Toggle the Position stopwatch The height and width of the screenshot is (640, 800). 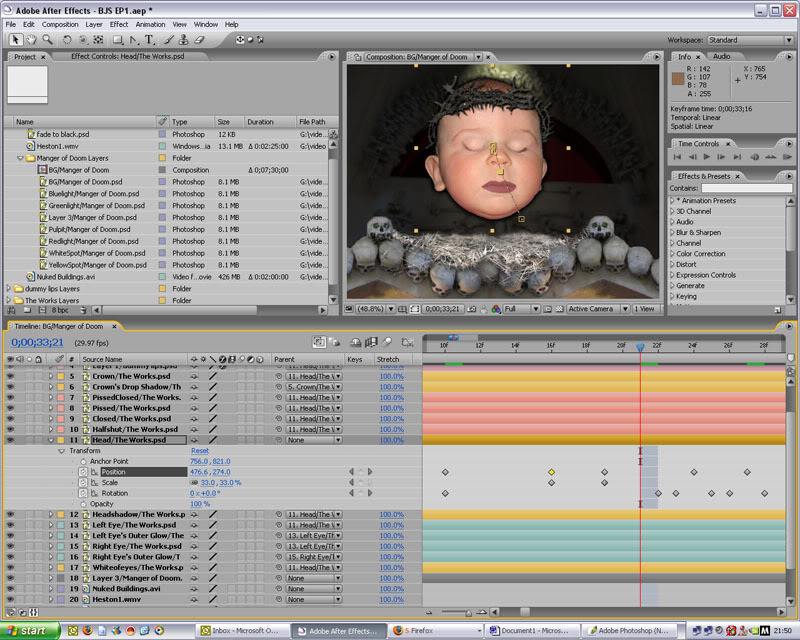(83, 472)
